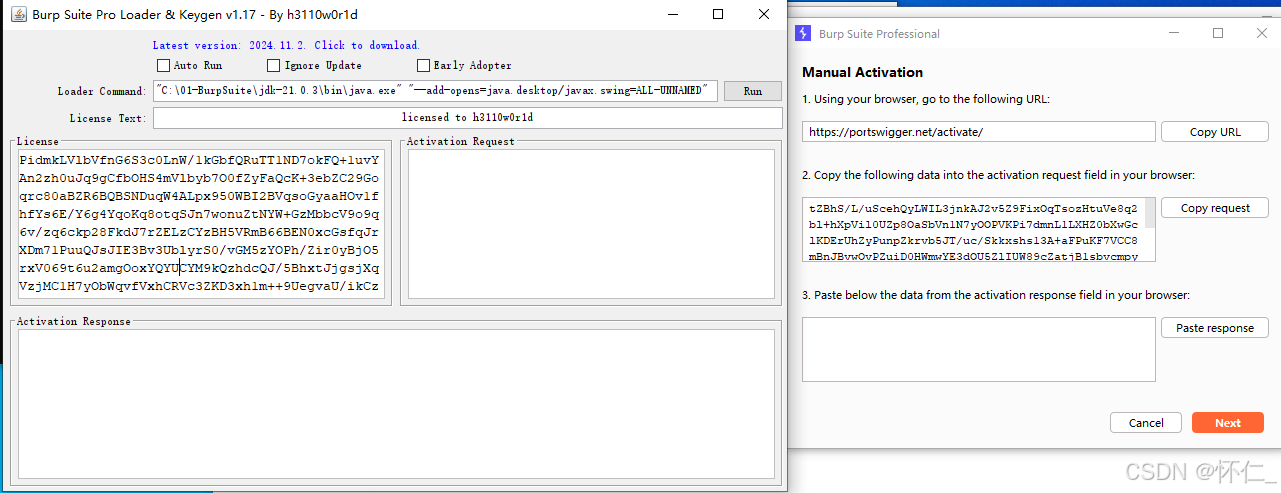Click the Java icon in Keygen title bar
This screenshot has width=1281, height=493.
[18, 14]
